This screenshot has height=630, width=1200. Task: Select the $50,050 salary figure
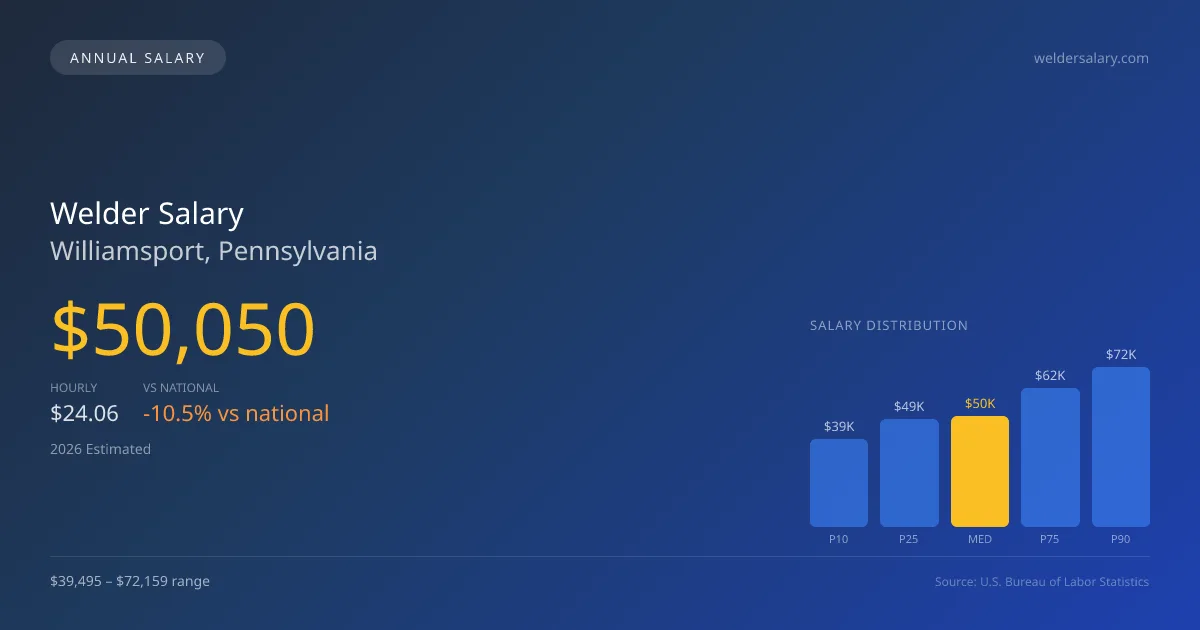(x=183, y=330)
